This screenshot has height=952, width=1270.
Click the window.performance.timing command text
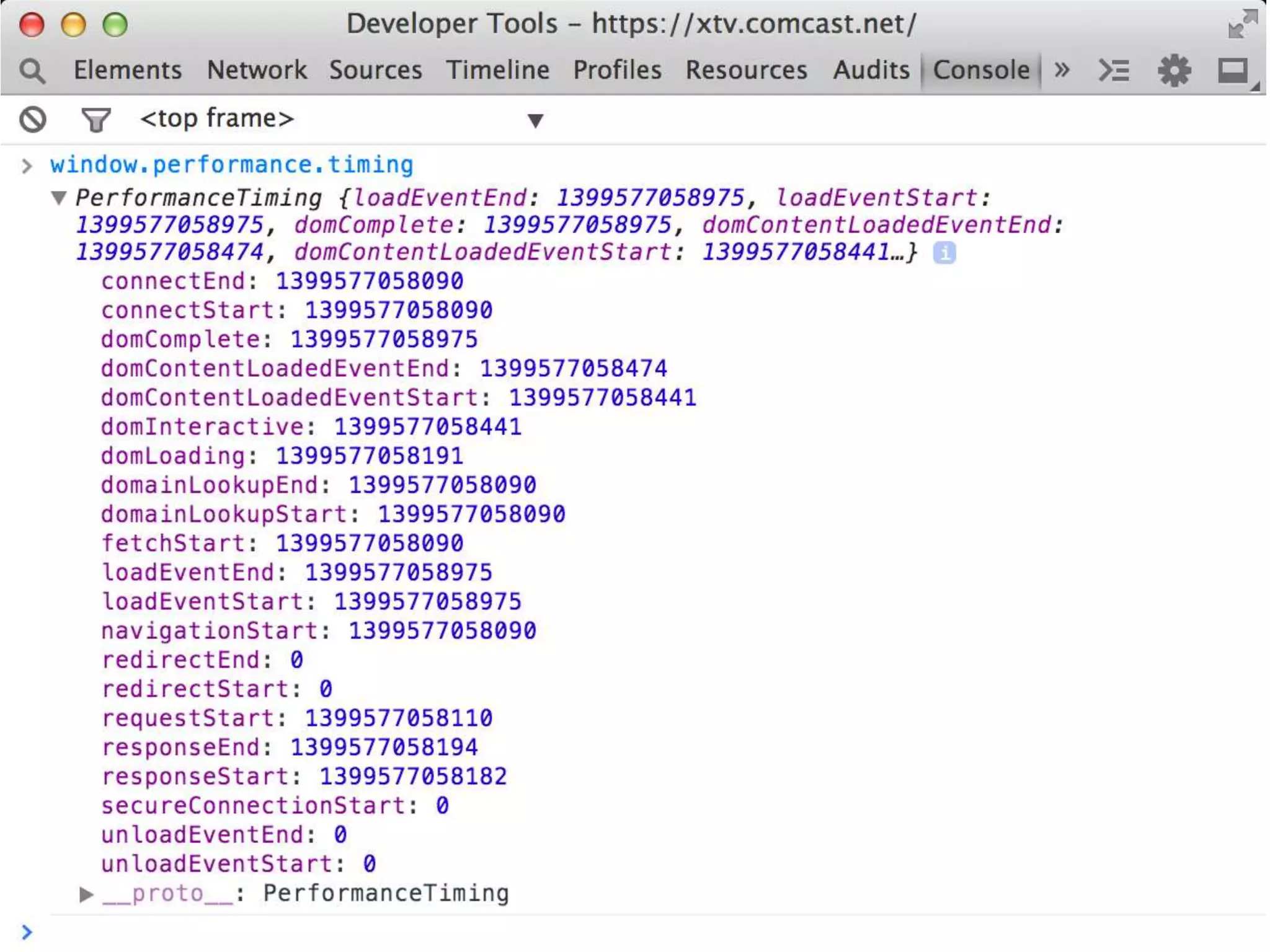pyautogui.click(x=231, y=165)
